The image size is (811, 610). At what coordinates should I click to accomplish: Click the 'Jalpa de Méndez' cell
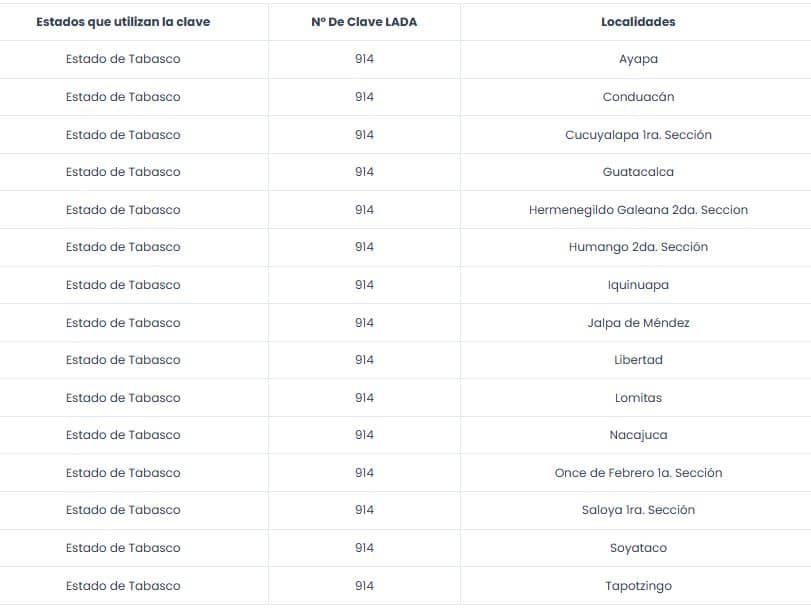(x=638, y=322)
